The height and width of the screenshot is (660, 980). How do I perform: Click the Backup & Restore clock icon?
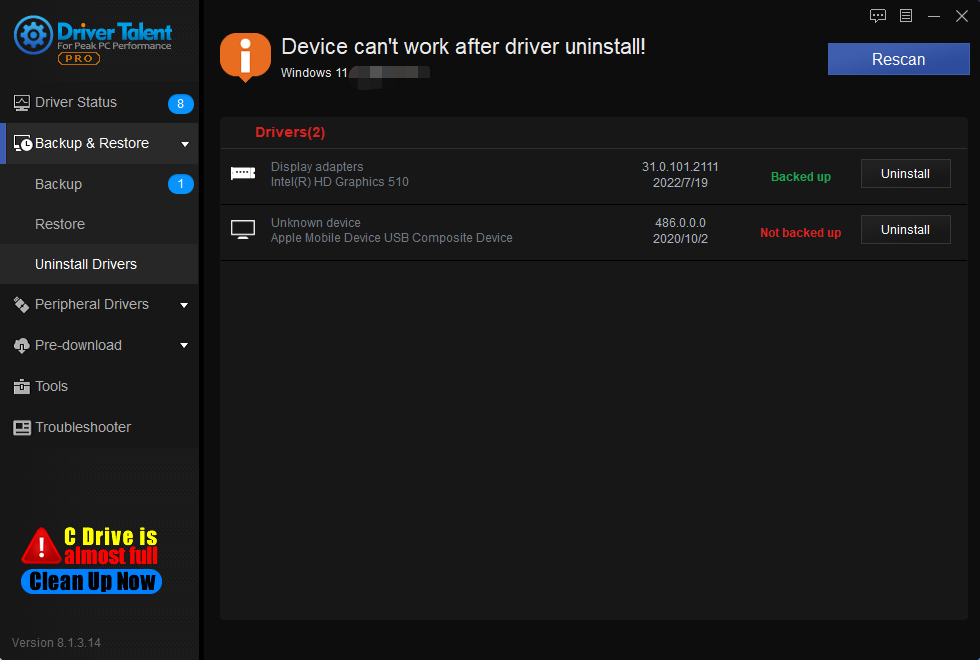[x=22, y=144]
